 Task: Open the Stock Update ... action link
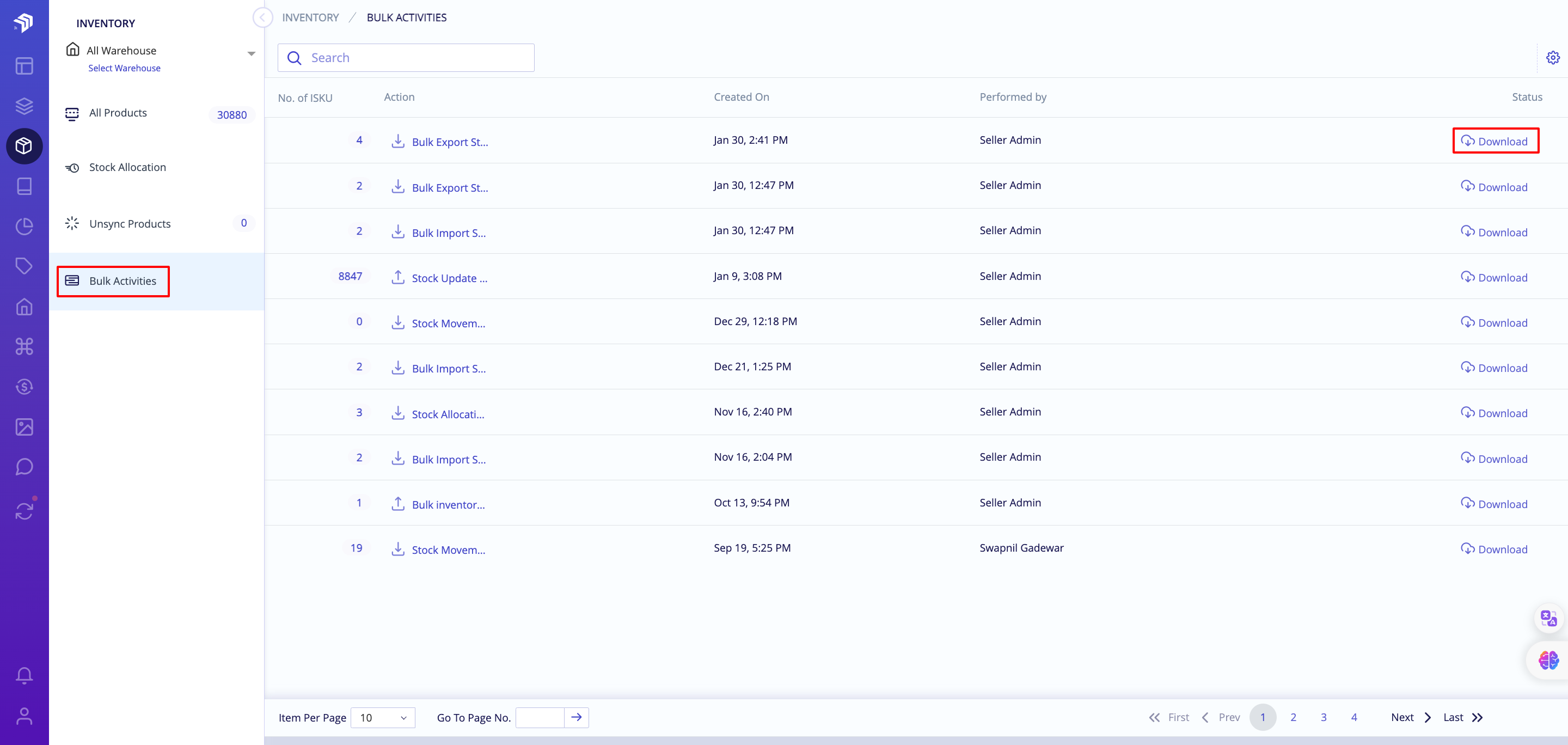pyautogui.click(x=449, y=278)
